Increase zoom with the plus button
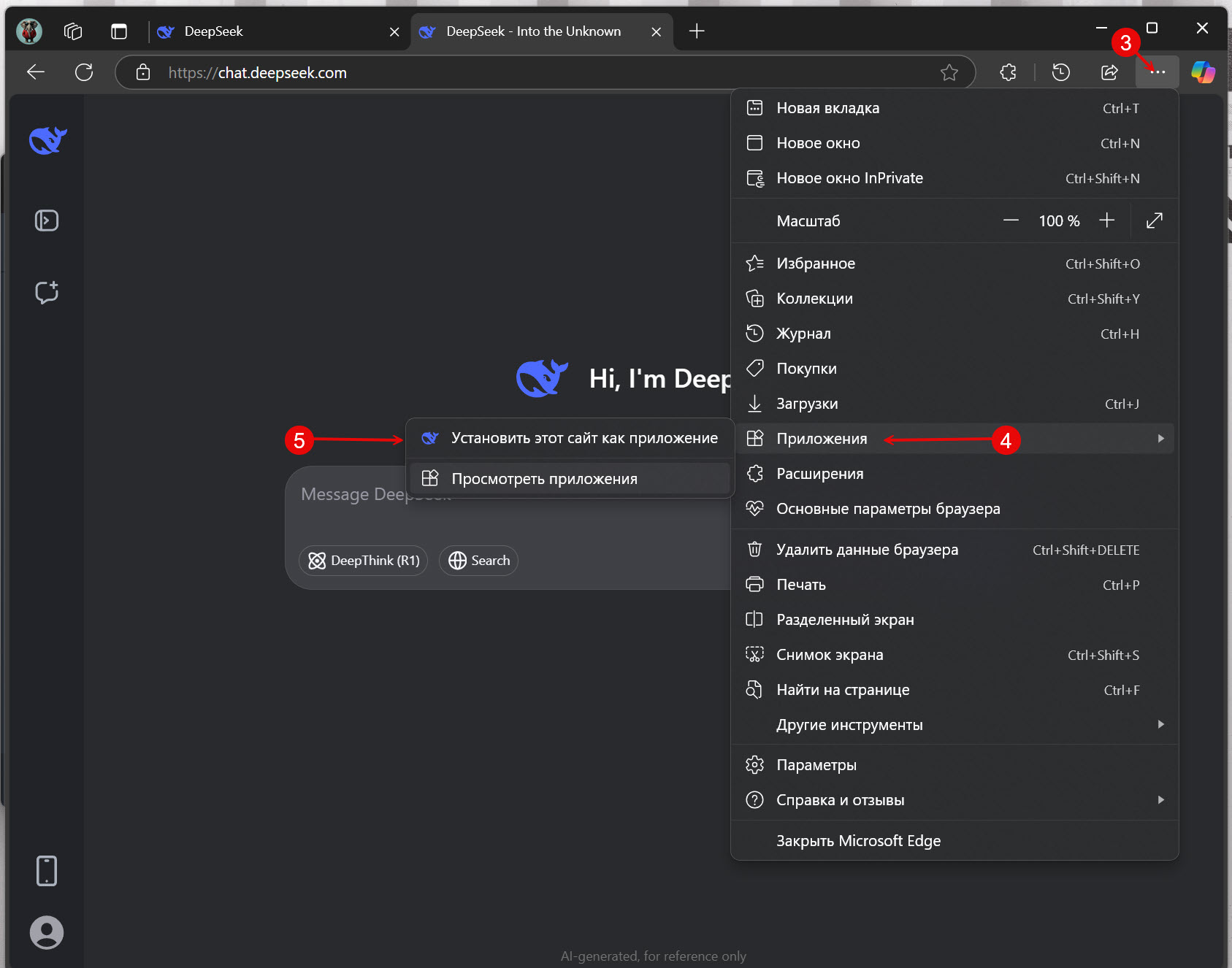 pos(1106,220)
